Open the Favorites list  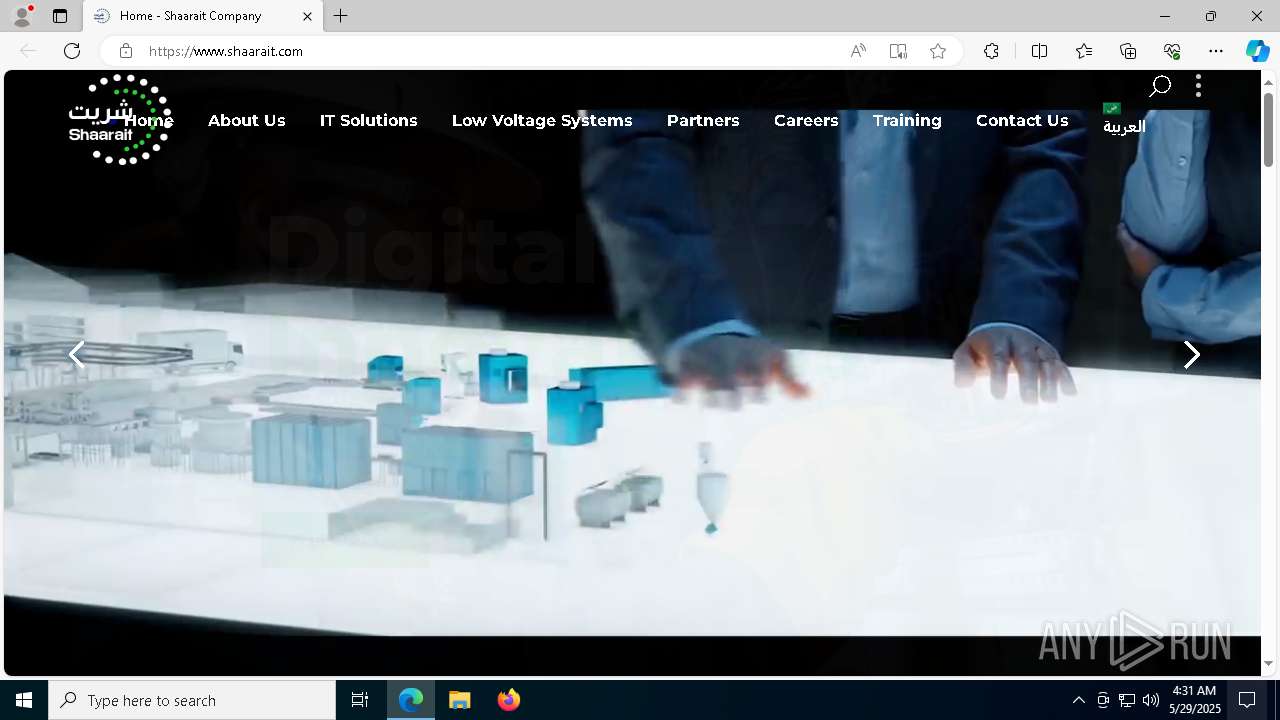[1084, 51]
